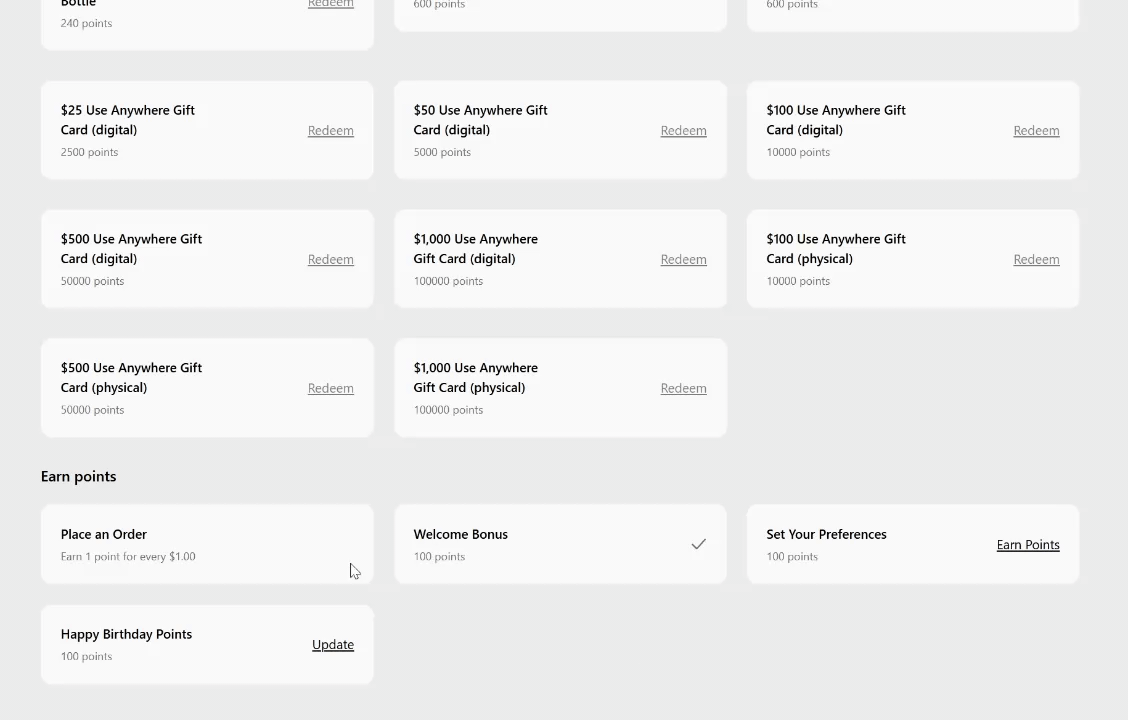Click the $25 Use Anywhere Gift Card title
Image resolution: width=1128 pixels, height=720 pixels.
click(x=128, y=120)
